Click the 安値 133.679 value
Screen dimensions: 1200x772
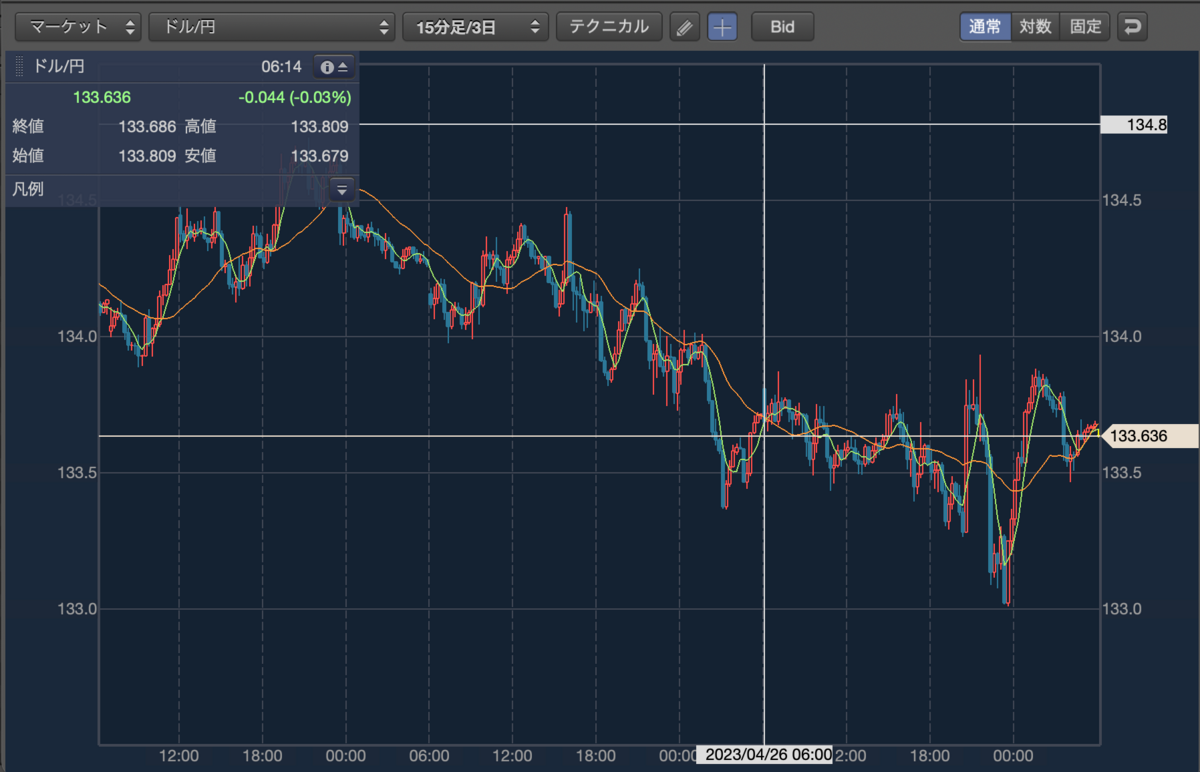319,156
